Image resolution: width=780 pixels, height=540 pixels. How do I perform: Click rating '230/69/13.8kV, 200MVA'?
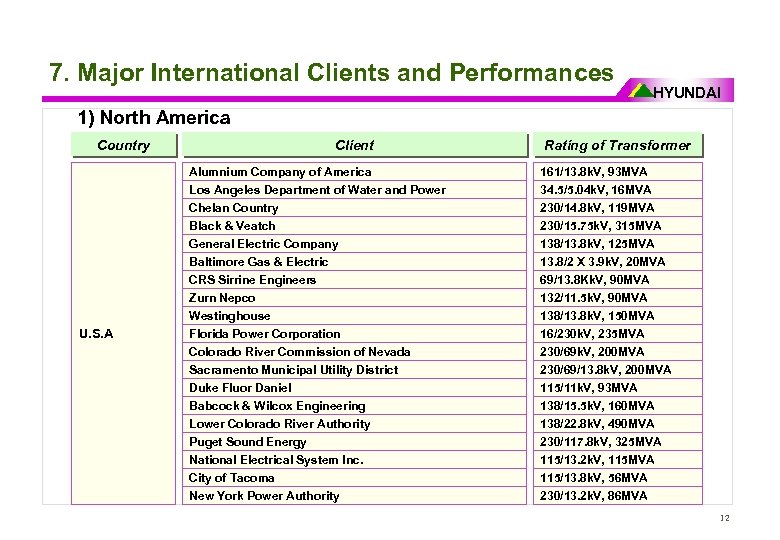[618, 369]
